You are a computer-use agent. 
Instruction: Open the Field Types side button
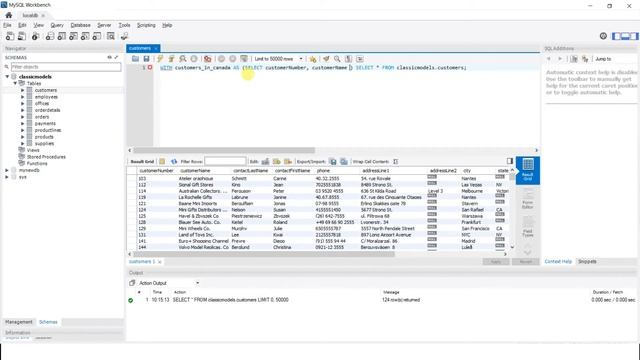(x=527, y=227)
